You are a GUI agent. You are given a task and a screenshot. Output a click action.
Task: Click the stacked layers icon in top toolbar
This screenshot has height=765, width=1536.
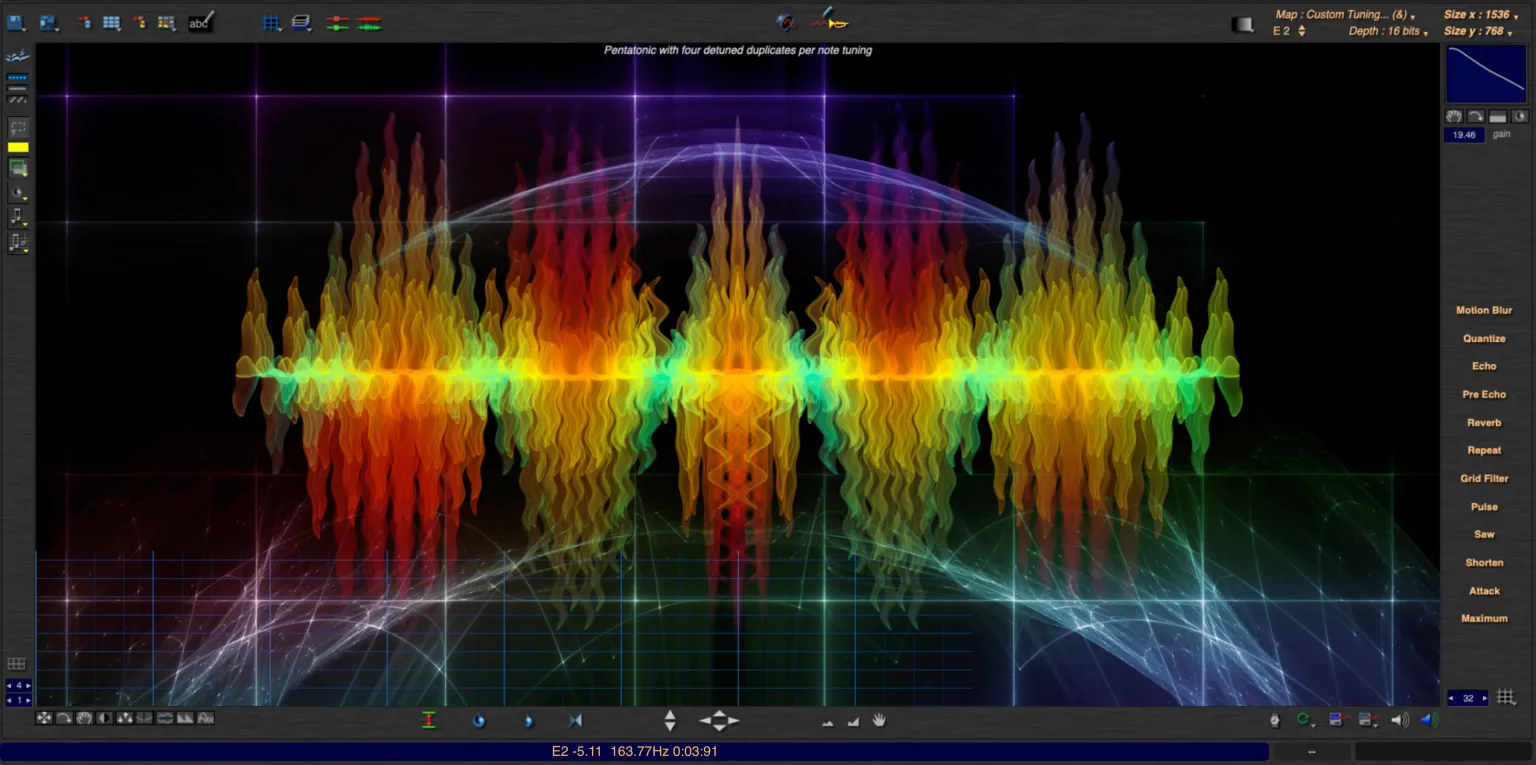[x=300, y=22]
